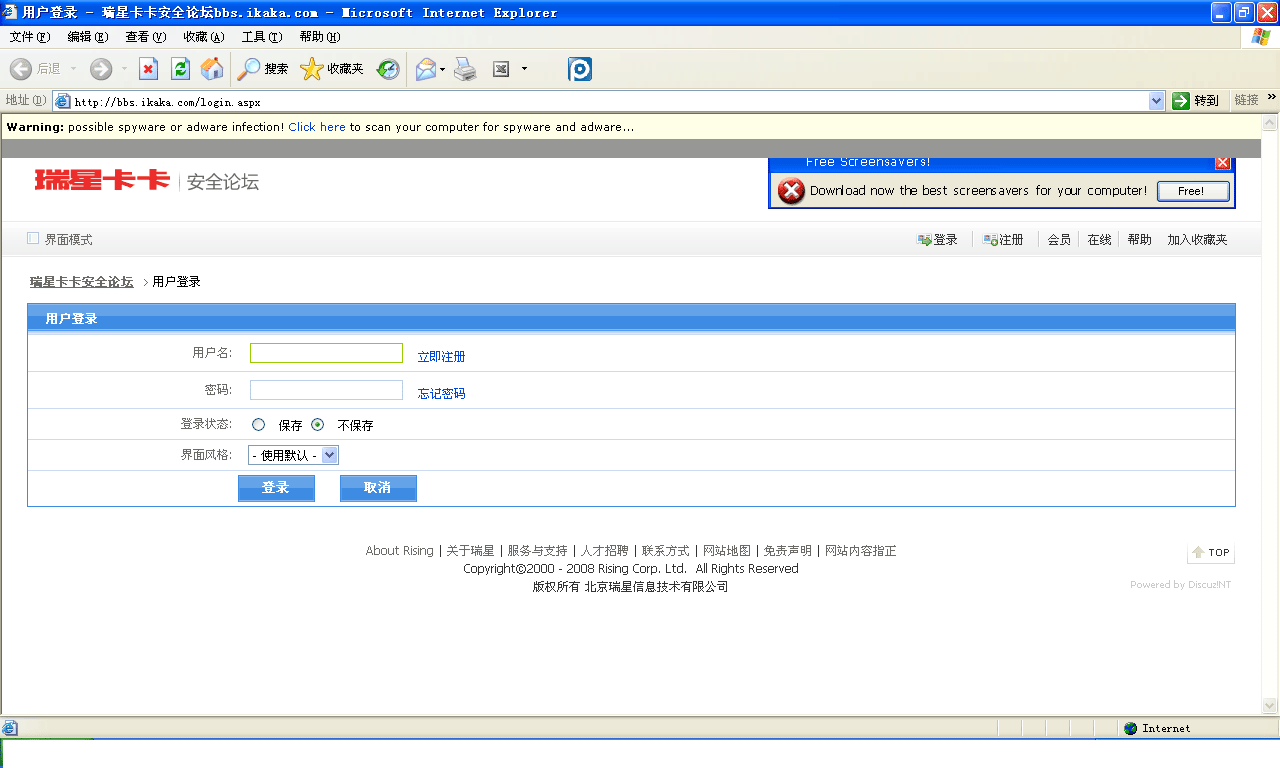The height and width of the screenshot is (768, 1280).
Task: Open the 界面风格 使用默认 dropdown
Action: [294, 456]
